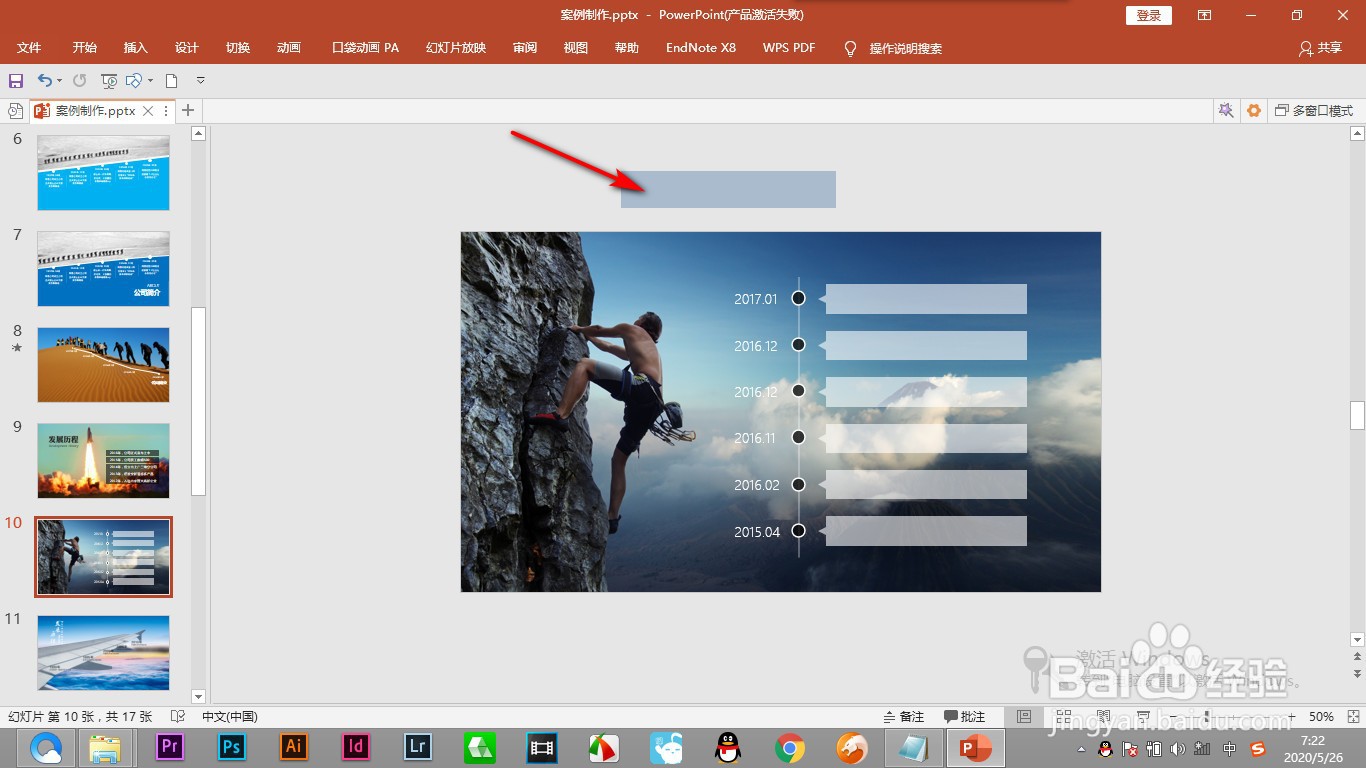1366x768 pixels.
Task: Open Customize Quick Access Toolbar dropdown
Action: [x=201, y=80]
